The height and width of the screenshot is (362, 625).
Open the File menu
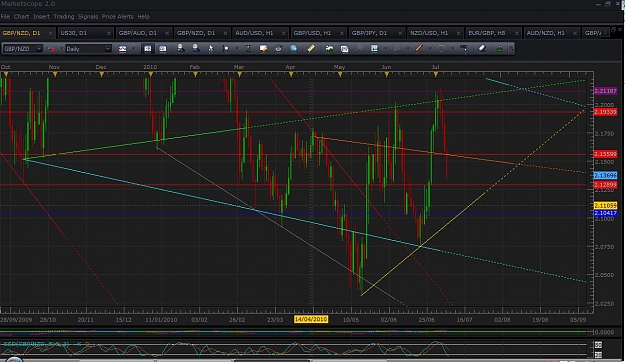(x=5, y=16)
